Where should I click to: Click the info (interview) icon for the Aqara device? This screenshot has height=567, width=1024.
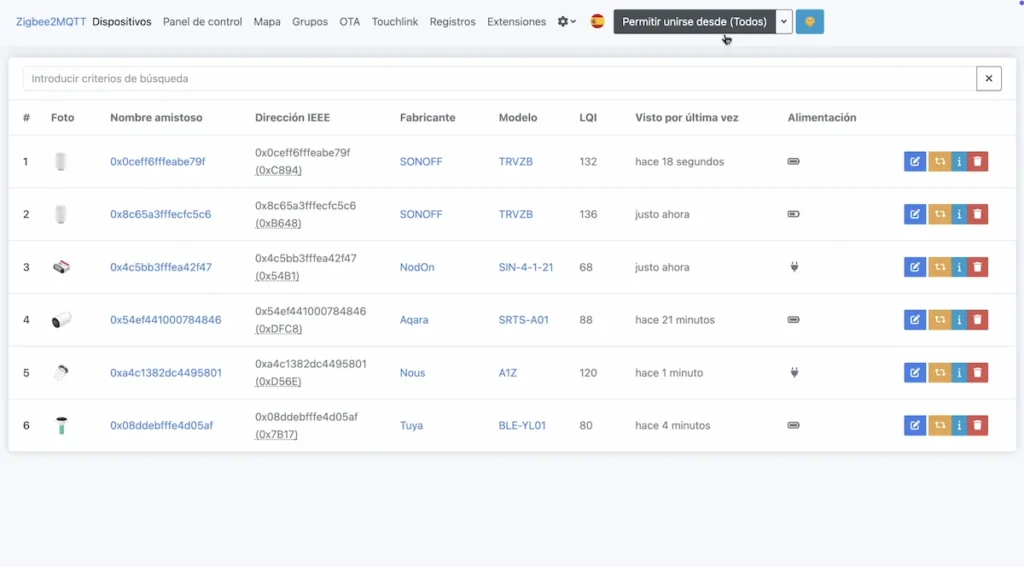click(x=959, y=320)
